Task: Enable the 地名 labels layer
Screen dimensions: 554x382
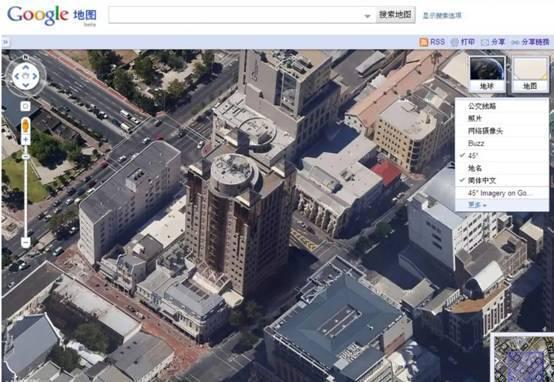Action: (502, 168)
